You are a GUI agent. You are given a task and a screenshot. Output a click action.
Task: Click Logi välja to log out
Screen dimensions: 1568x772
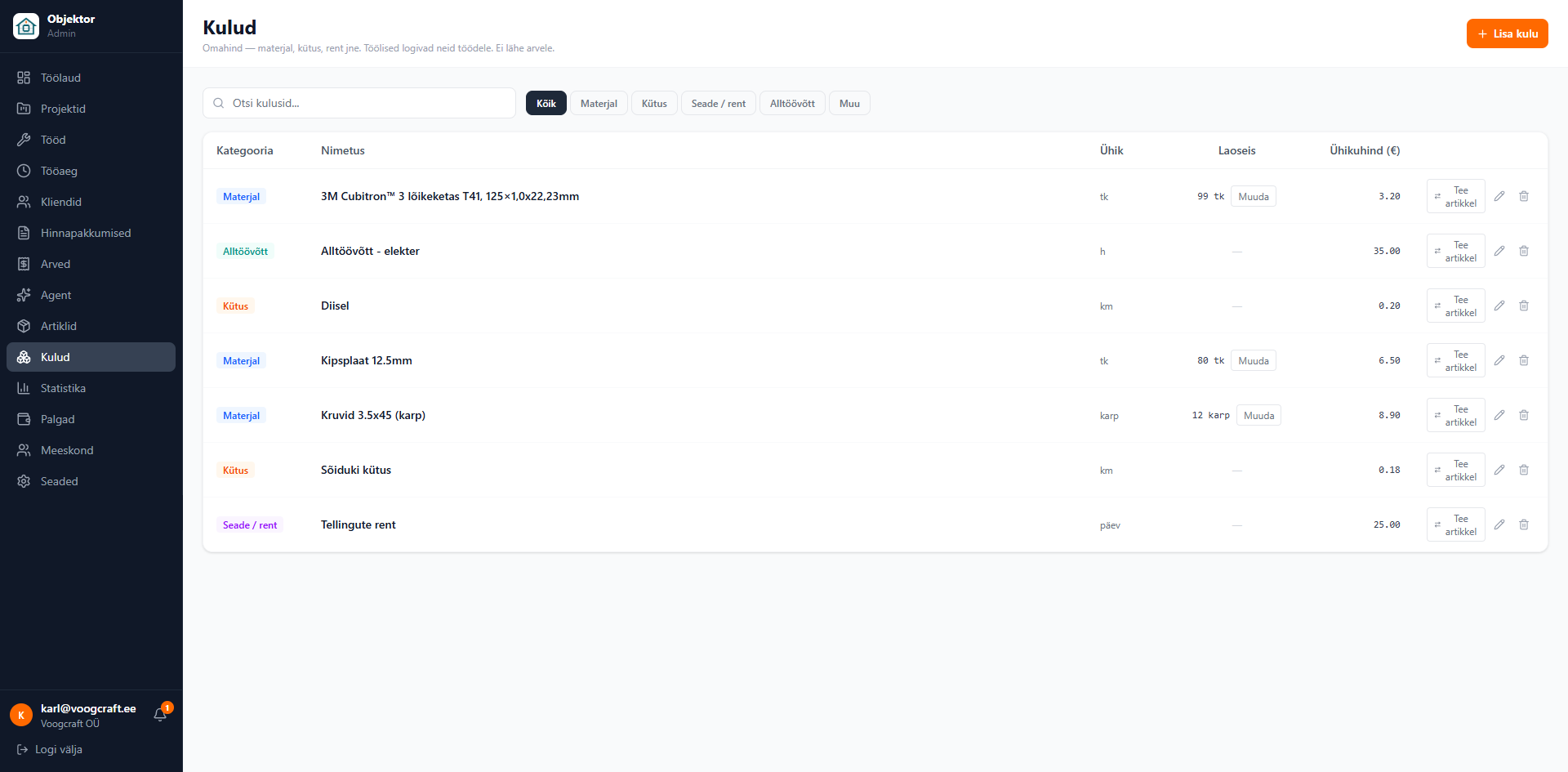[x=50, y=749]
